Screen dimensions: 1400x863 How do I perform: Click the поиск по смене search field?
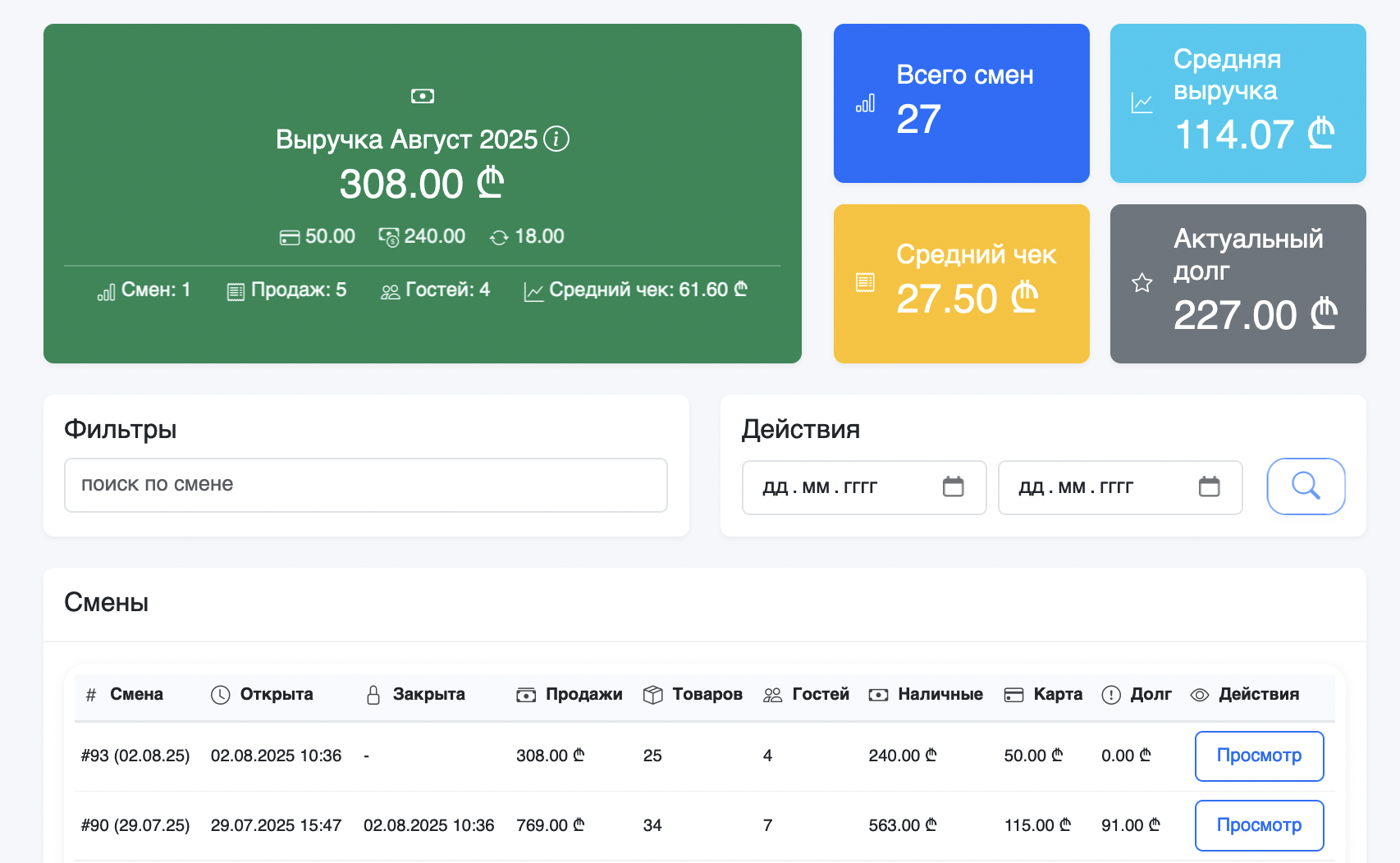click(x=366, y=485)
